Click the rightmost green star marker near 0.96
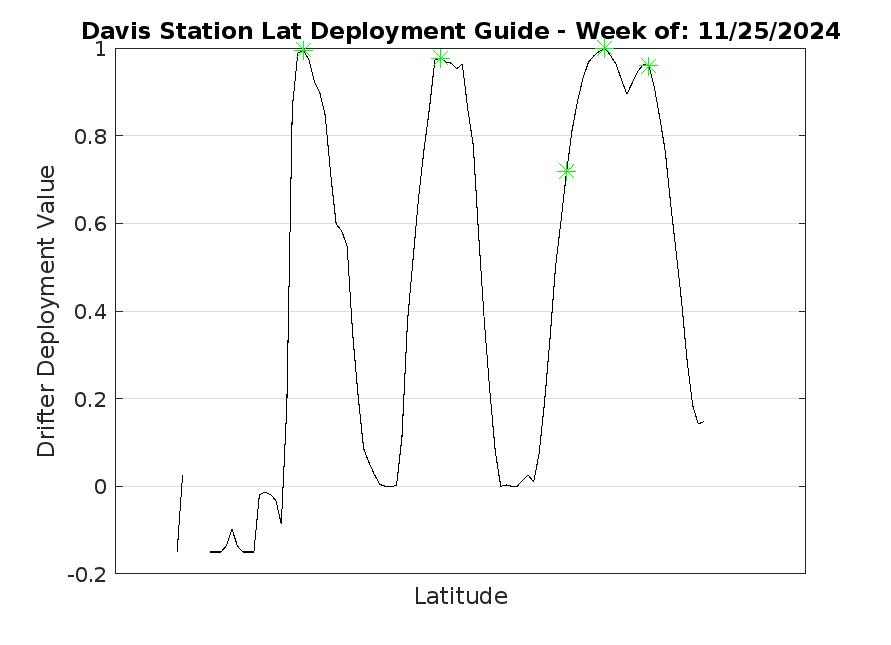 (648, 66)
